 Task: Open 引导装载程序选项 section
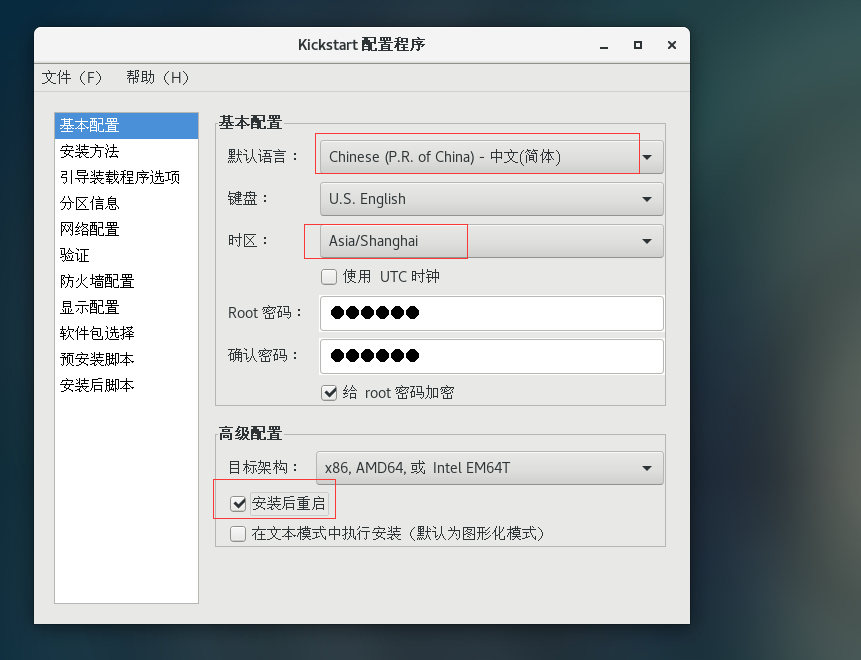pyautogui.click(x=126, y=177)
